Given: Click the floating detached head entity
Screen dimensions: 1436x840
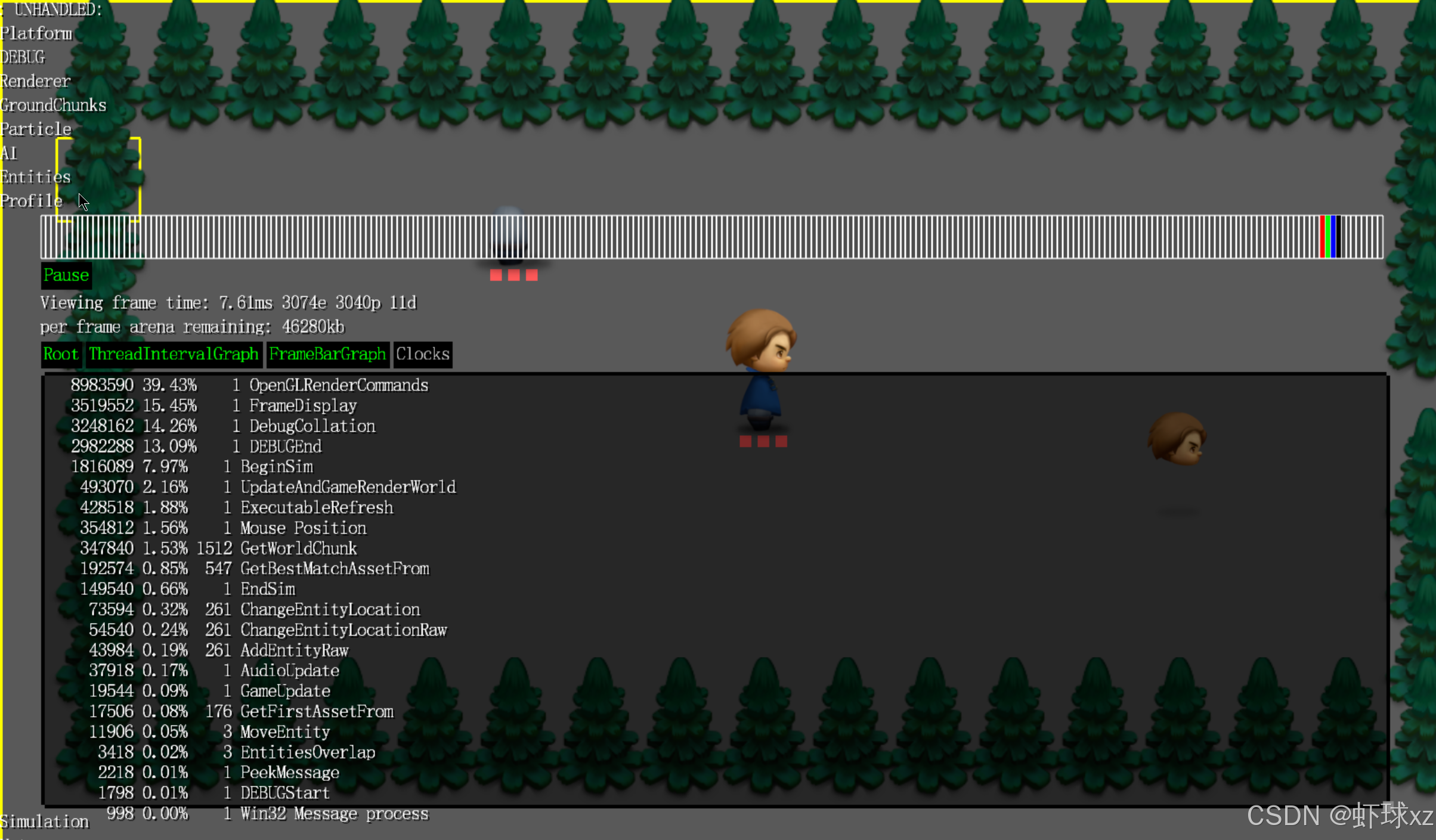Looking at the screenshot, I should (1177, 440).
